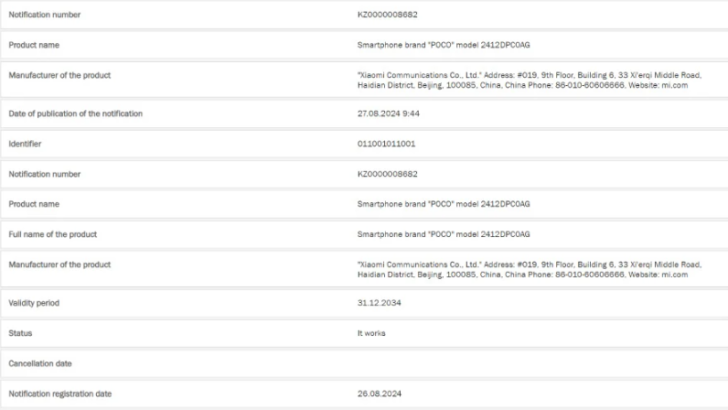Click the "Cancellation date" label
The height and width of the screenshot is (410, 728).
click(x=39, y=362)
